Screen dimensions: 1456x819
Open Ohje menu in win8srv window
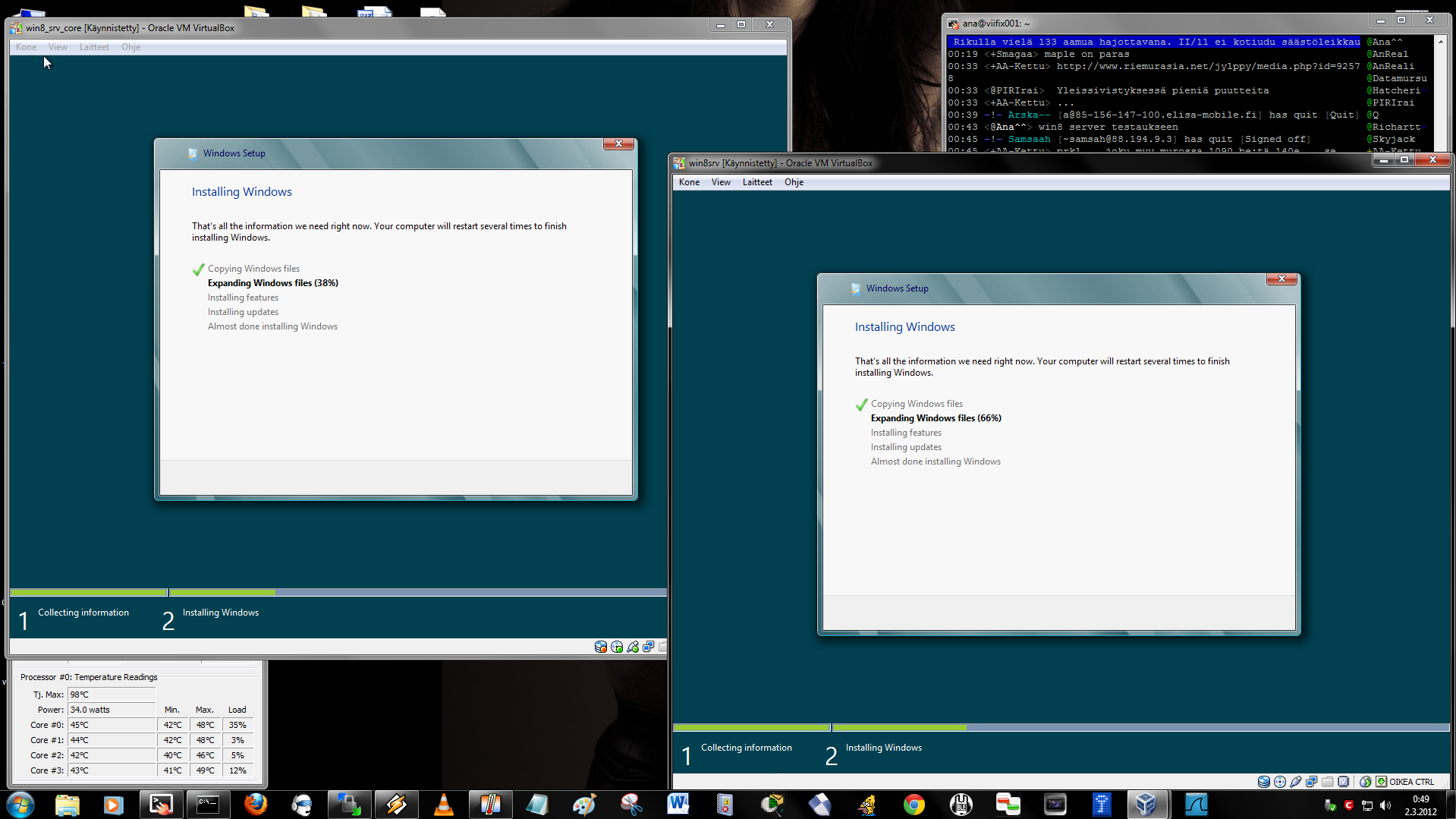coord(794,182)
